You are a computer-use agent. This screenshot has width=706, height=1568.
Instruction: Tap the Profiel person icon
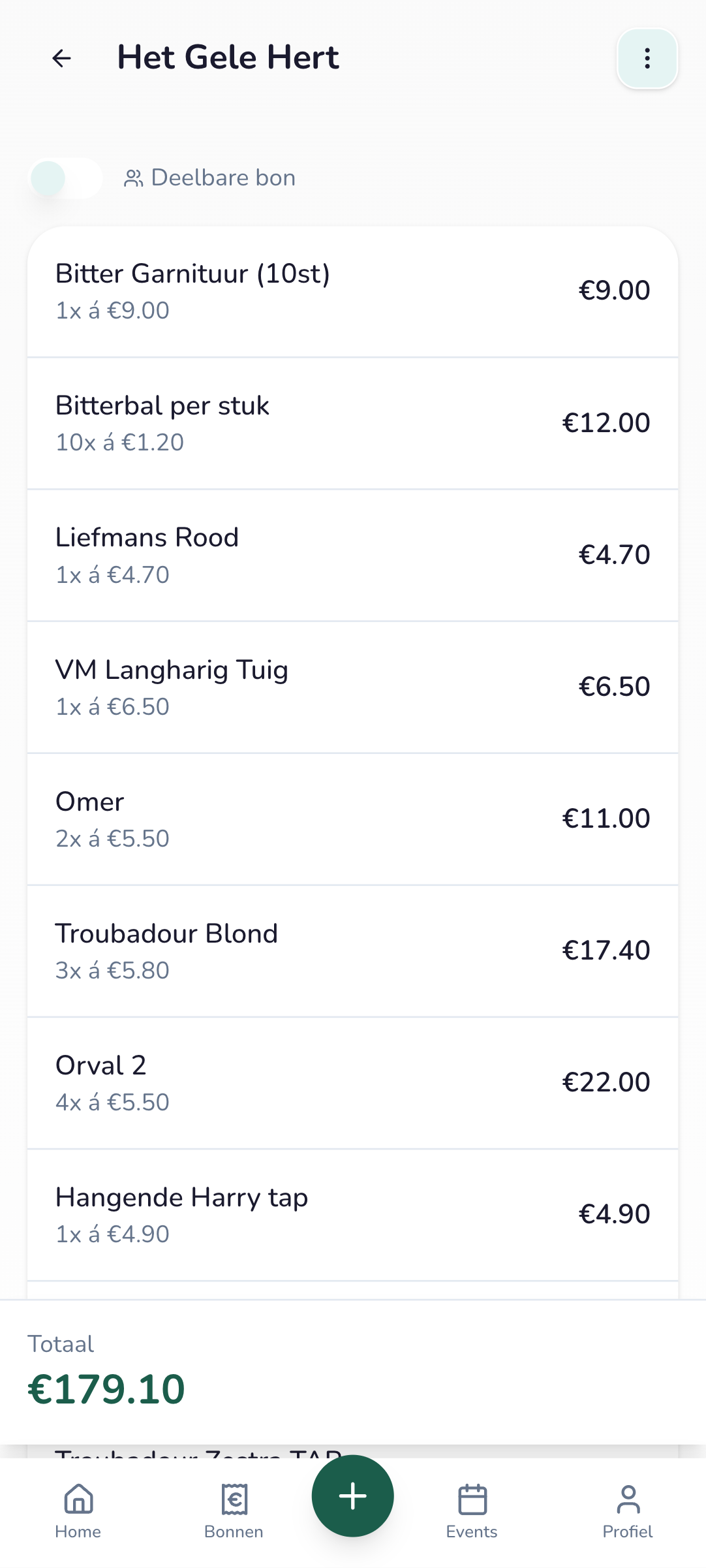628,1498
